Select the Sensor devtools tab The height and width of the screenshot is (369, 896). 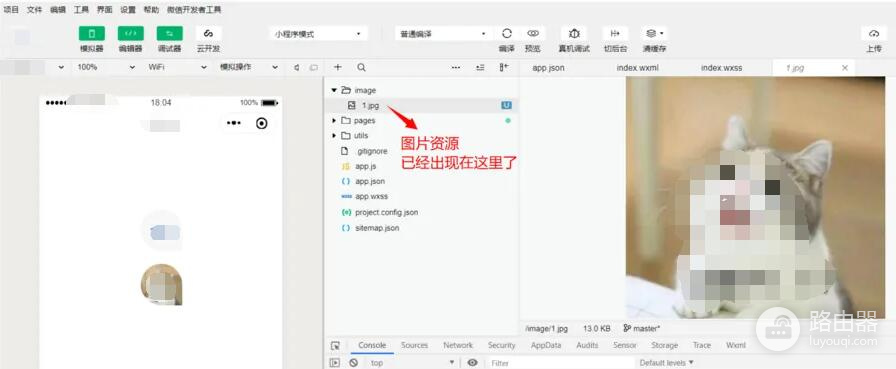point(625,345)
